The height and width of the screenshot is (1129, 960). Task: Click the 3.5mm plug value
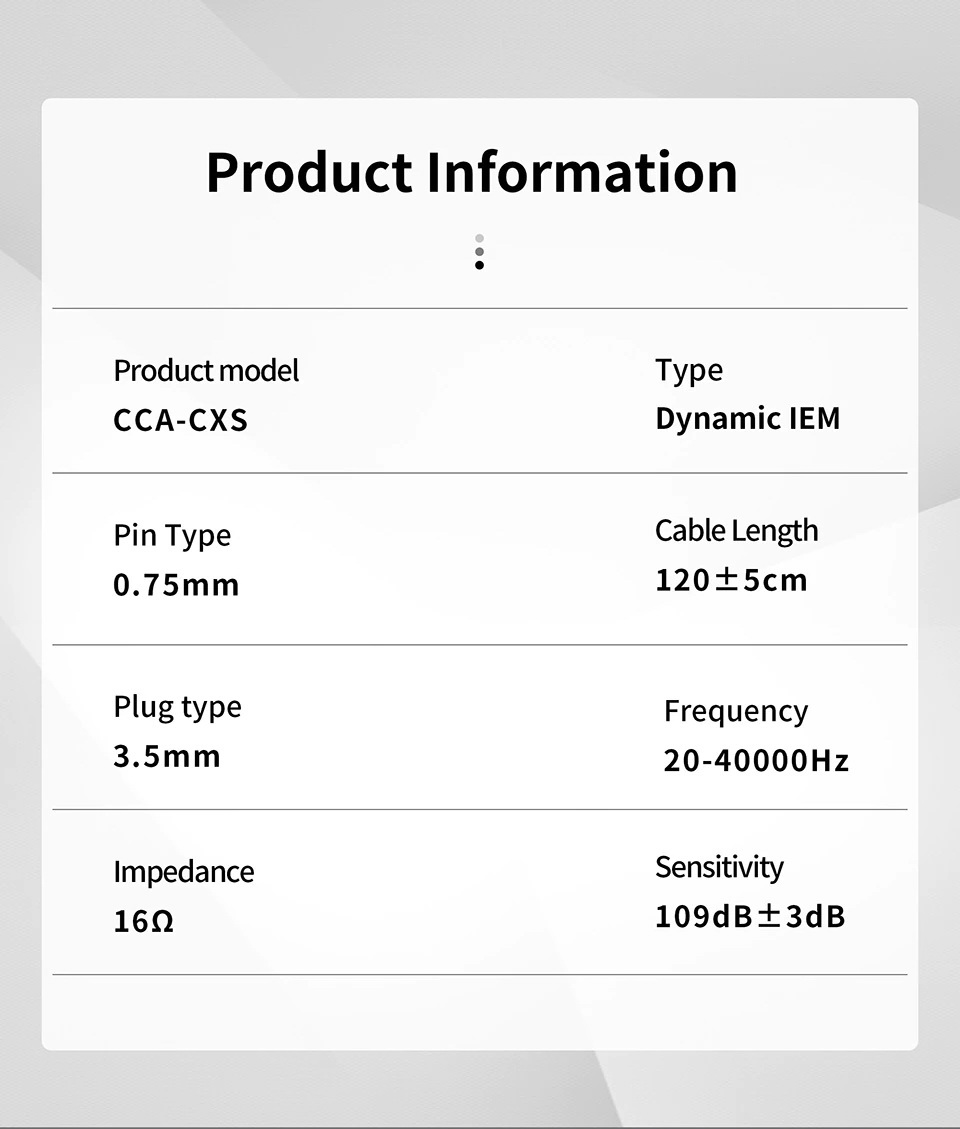point(166,756)
